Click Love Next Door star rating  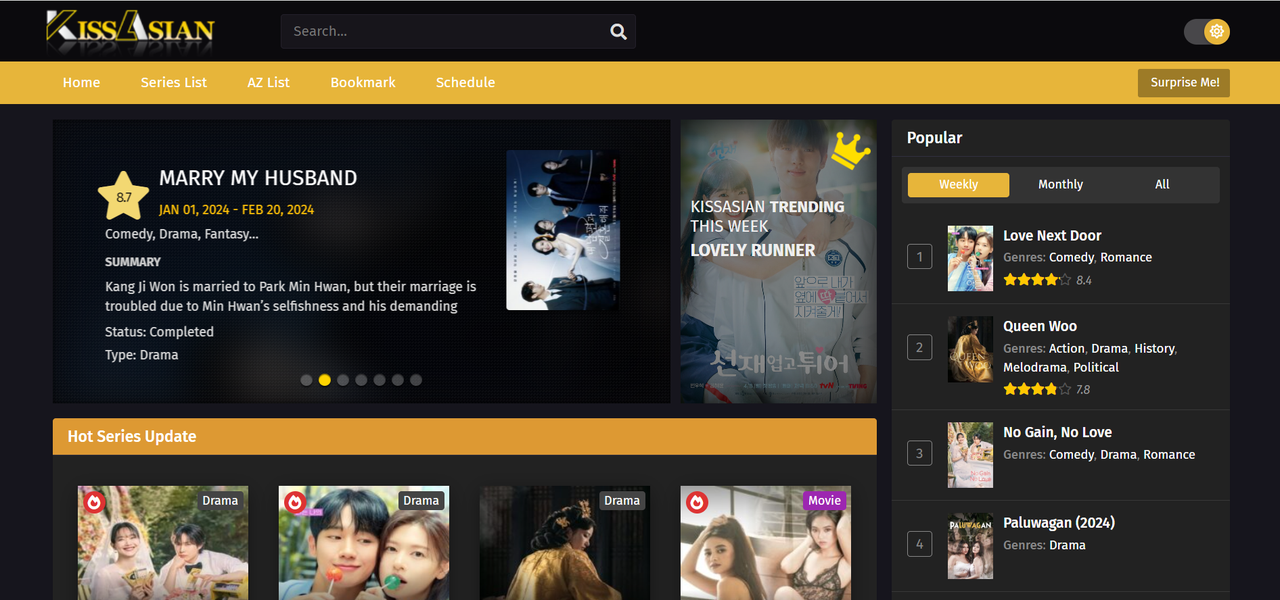pos(1037,280)
